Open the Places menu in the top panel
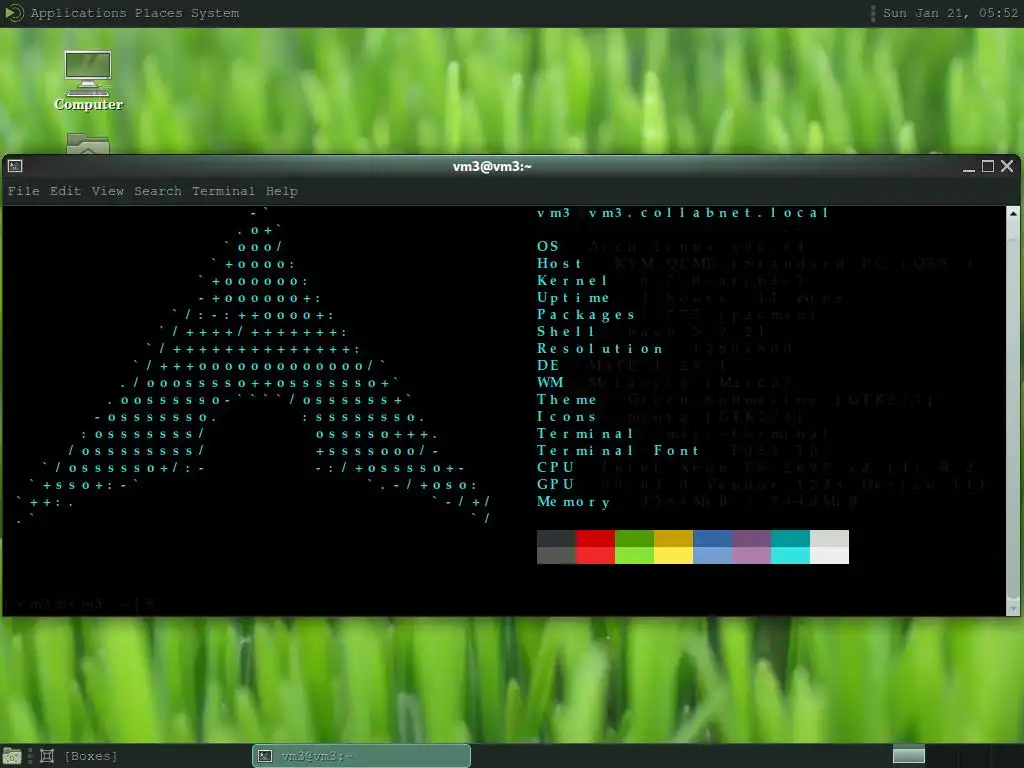This screenshot has width=1024, height=768. pyautogui.click(x=159, y=13)
